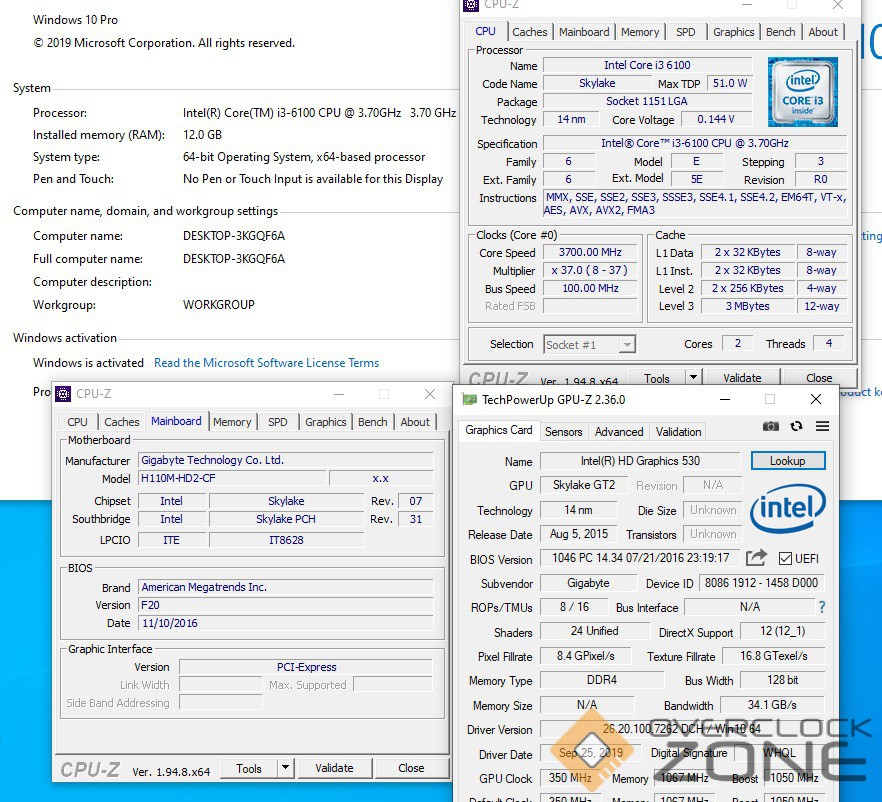Switch to Caches tab in CPU window
This screenshot has width=882, height=802.
tap(529, 32)
